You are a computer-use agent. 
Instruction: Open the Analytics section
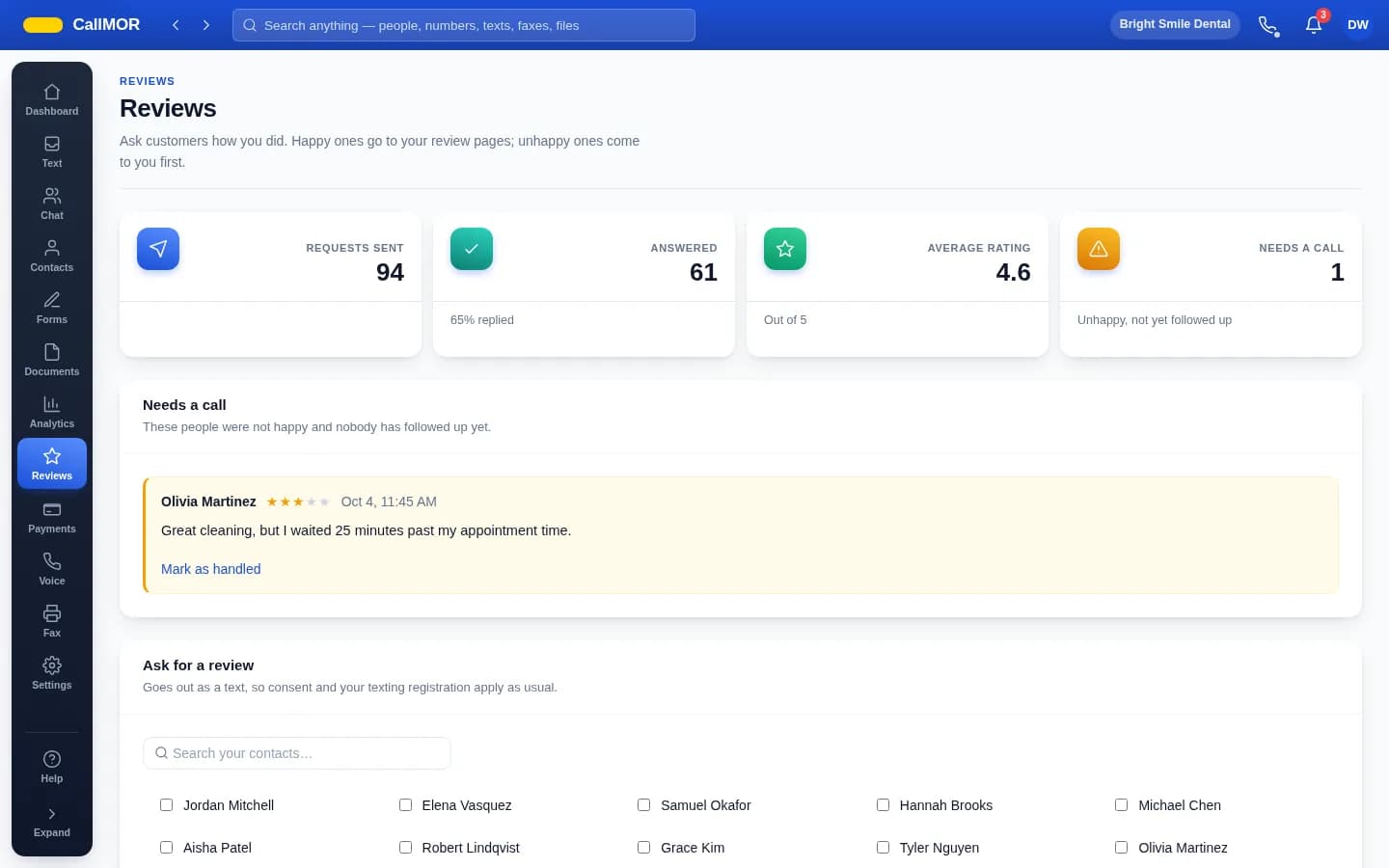click(52, 412)
